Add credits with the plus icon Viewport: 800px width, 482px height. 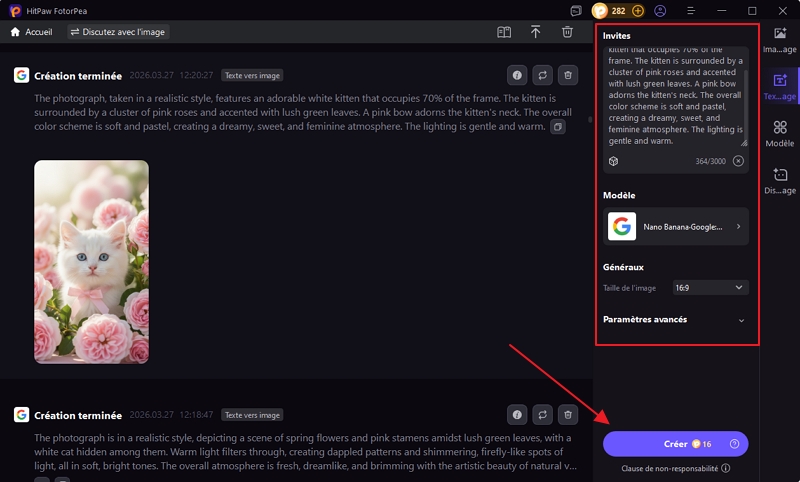tap(638, 11)
